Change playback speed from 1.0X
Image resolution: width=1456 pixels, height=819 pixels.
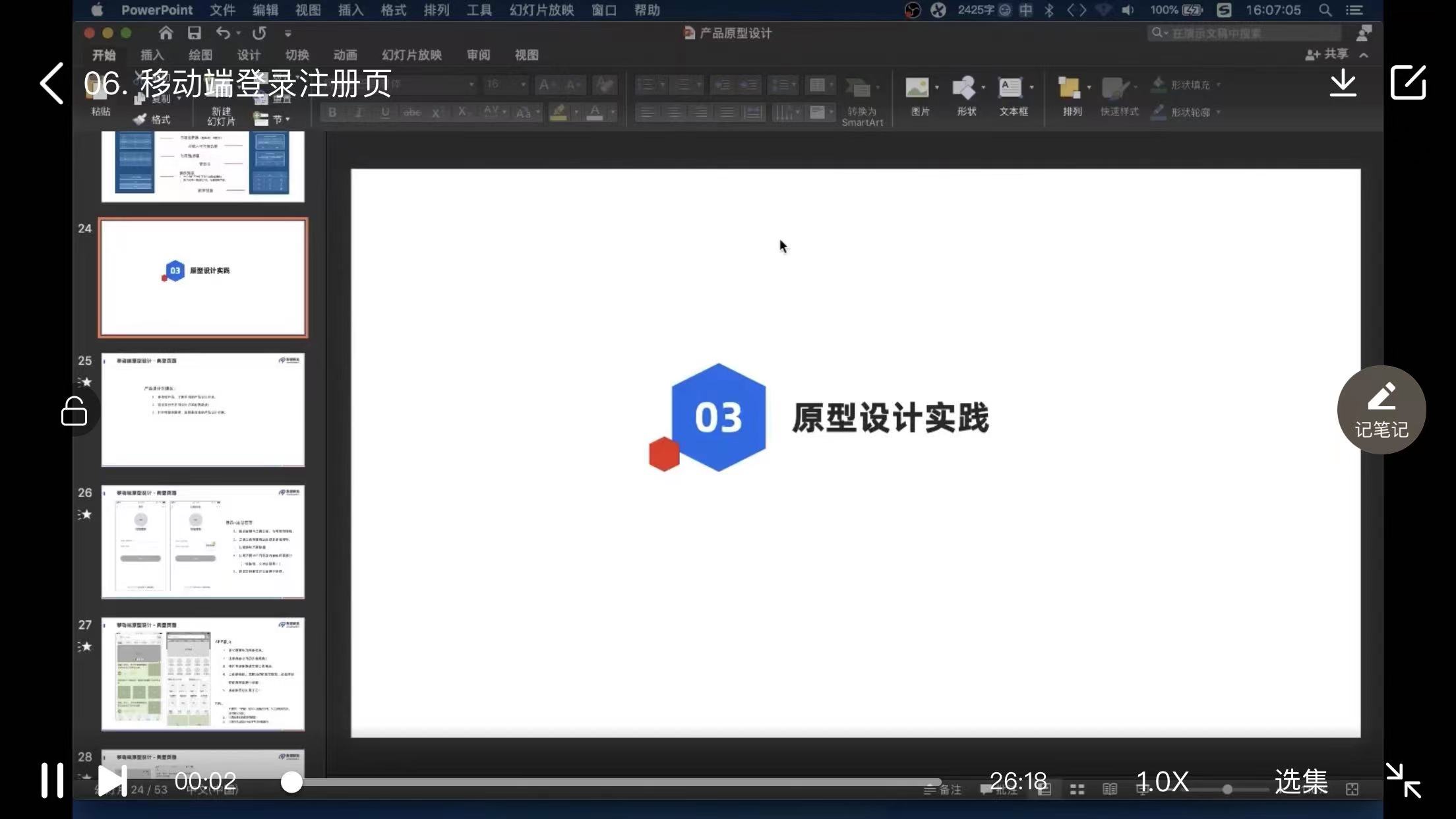click(x=1162, y=781)
